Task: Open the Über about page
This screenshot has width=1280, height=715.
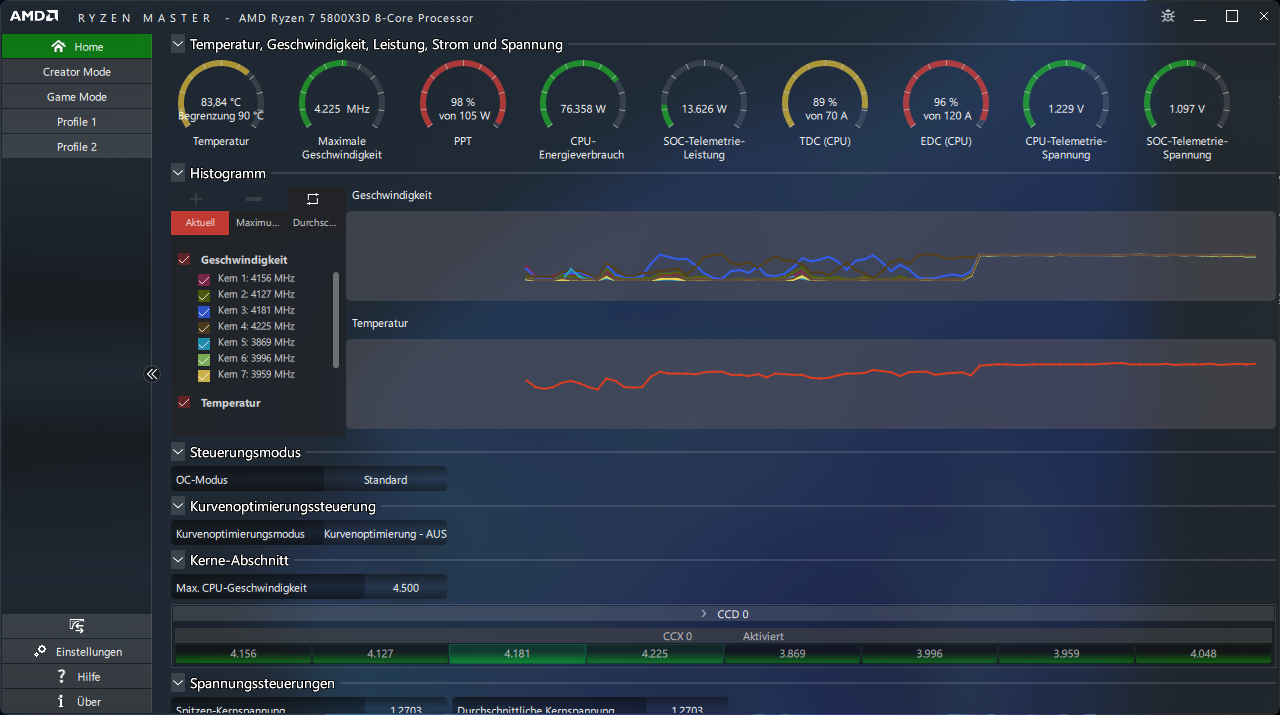Action: [x=76, y=701]
